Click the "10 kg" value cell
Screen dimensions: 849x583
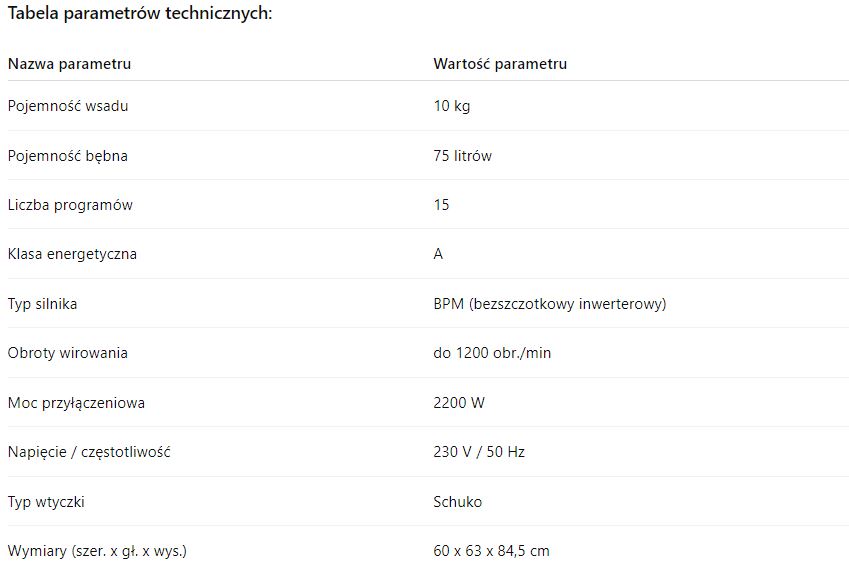[452, 106]
